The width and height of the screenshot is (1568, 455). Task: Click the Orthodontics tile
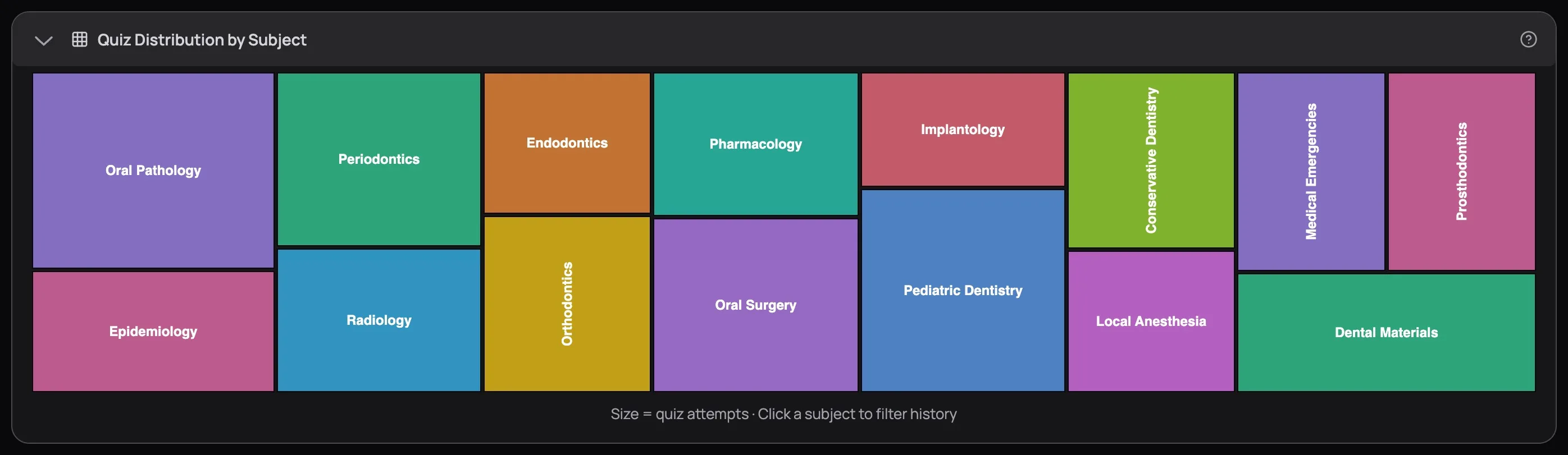point(566,304)
